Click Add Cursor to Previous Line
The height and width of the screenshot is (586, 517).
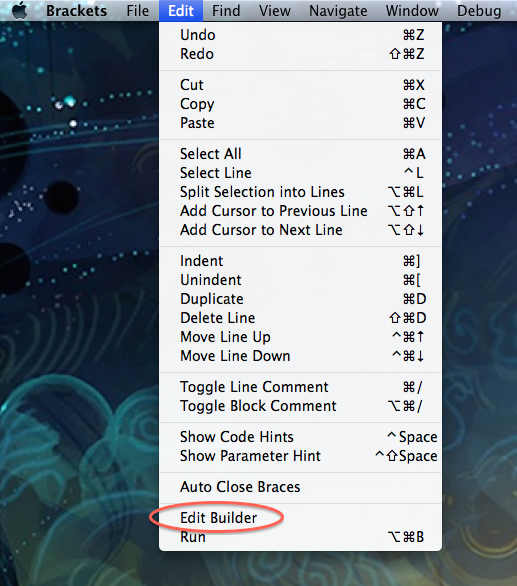pos(300,211)
